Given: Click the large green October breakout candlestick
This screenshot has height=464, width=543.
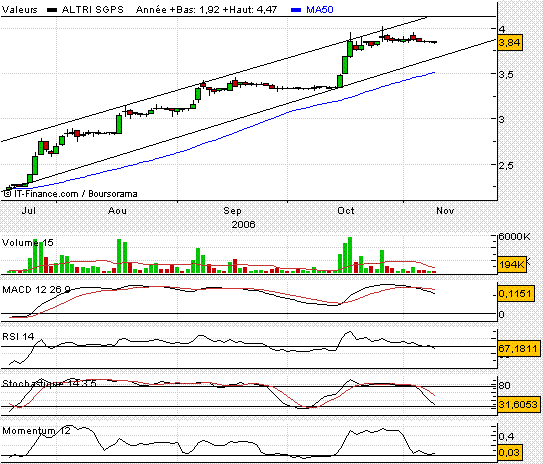Looking at the screenshot, I should pos(345,65).
